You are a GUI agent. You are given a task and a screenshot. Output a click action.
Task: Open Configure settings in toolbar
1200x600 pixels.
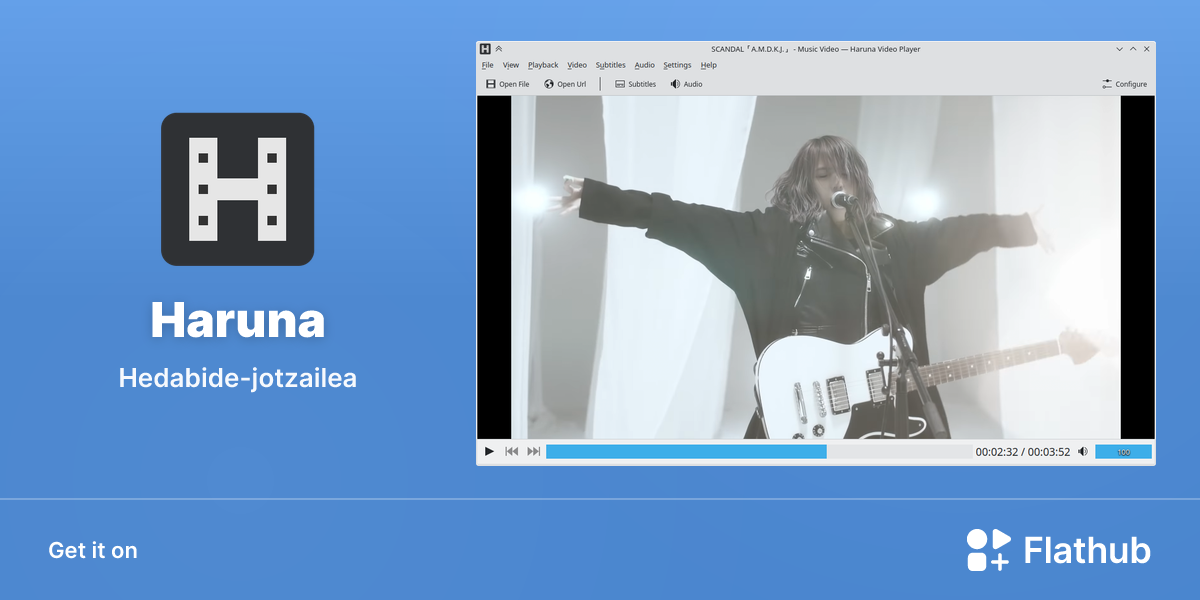(x=1124, y=84)
